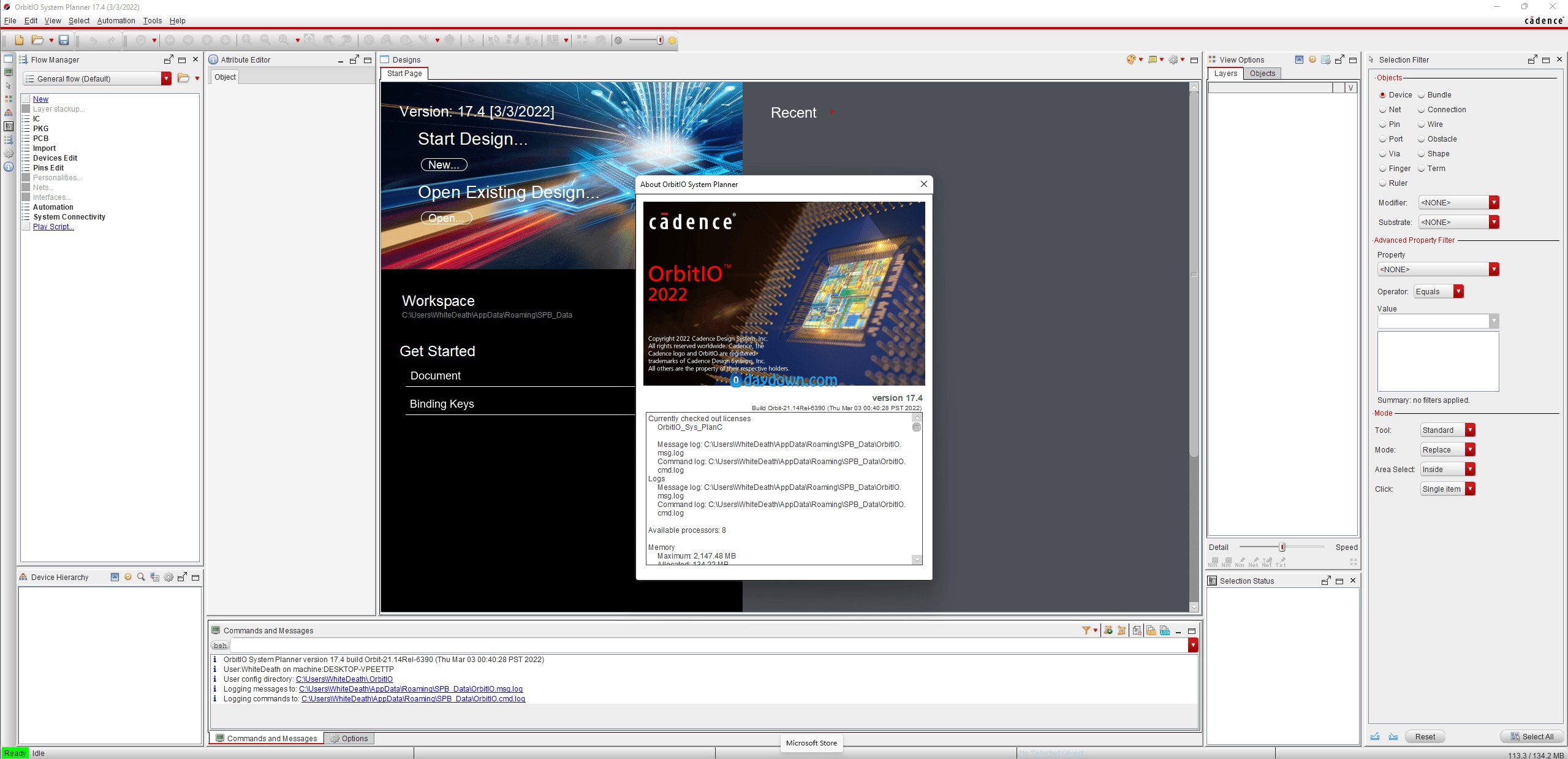Viewport: 1568px width, 759px height.
Task: Click the New design toolbar icon
Action: 19,40
